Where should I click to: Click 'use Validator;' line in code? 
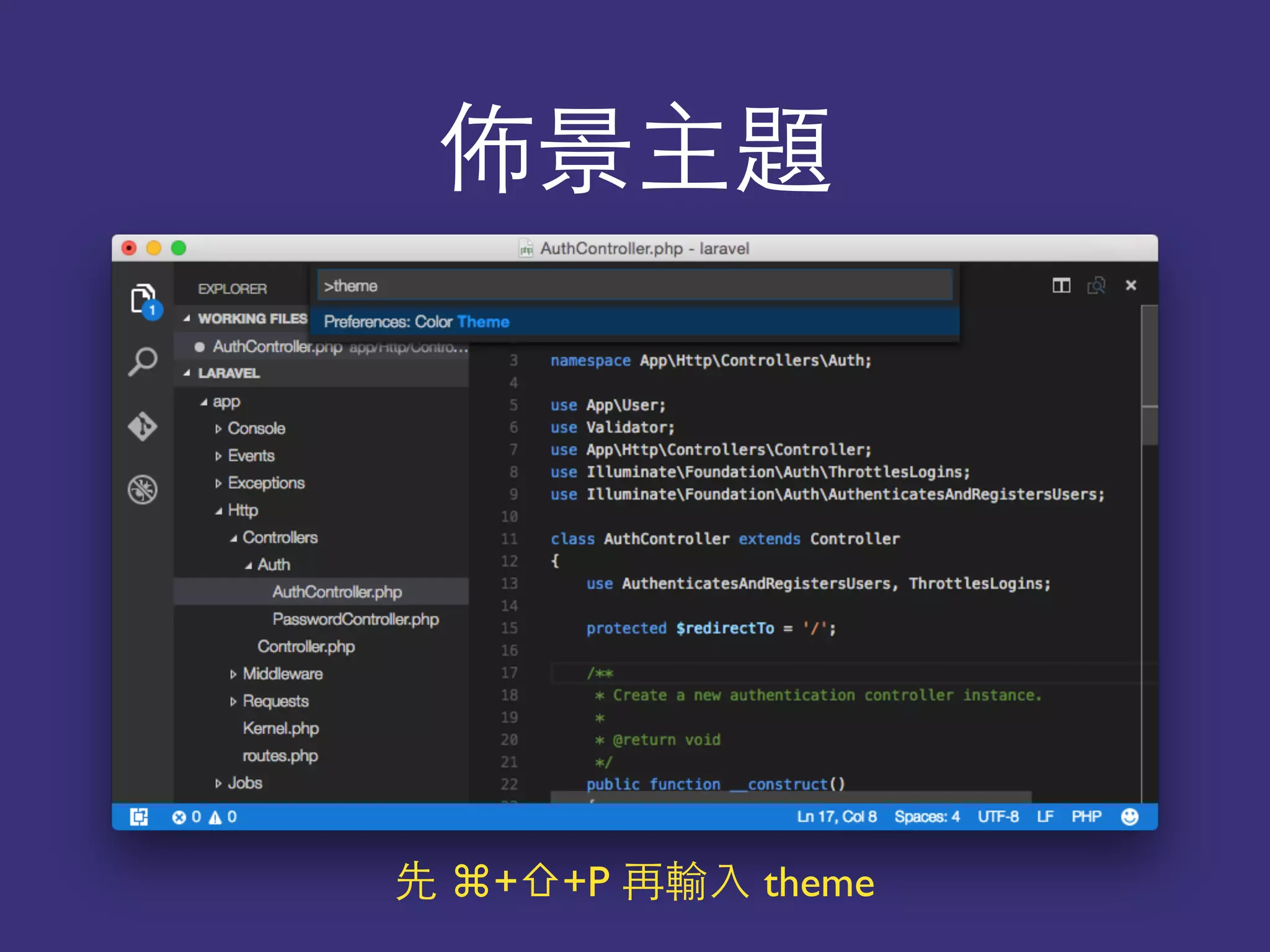613,428
